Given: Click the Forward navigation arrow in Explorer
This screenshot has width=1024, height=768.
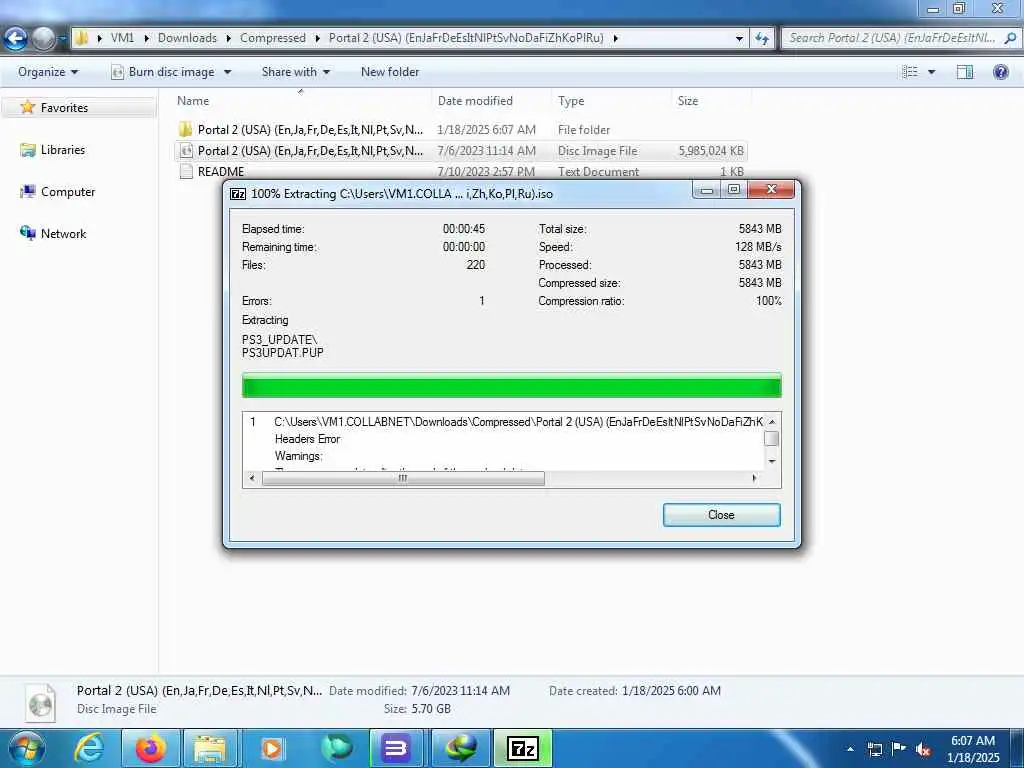Looking at the screenshot, I should pyautogui.click(x=44, y=39).
